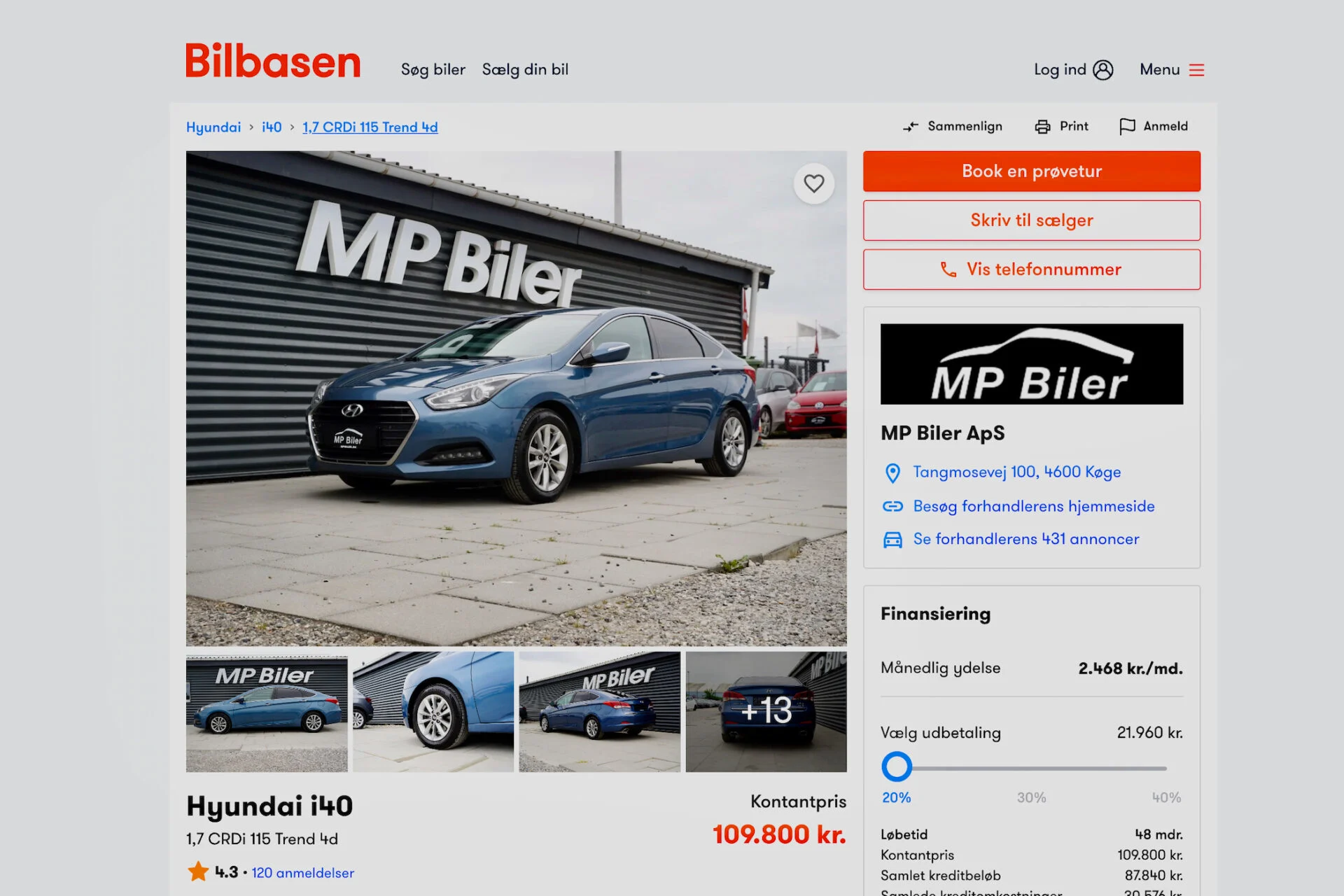The image size is (1344, 896).
Task: Click the Print printer icon
Action: coord(1042,127)
